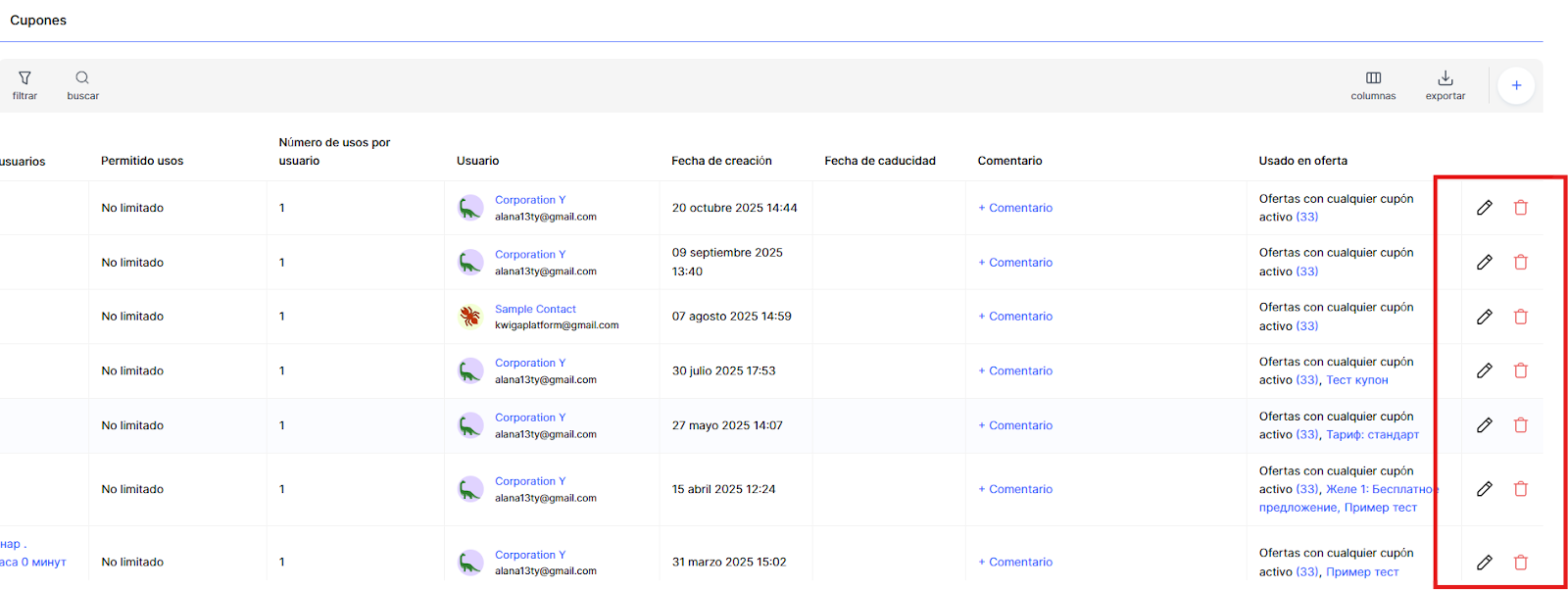Click the exportar download icon
Viewport: 1568px width, 590px height.
(x=1445, y=78)
